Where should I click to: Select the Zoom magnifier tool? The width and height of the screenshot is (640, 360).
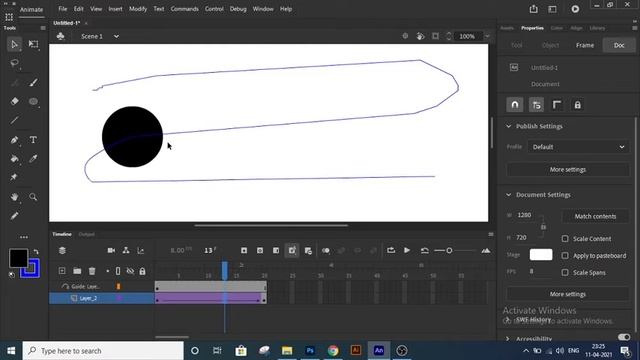[x=33, y=197]
